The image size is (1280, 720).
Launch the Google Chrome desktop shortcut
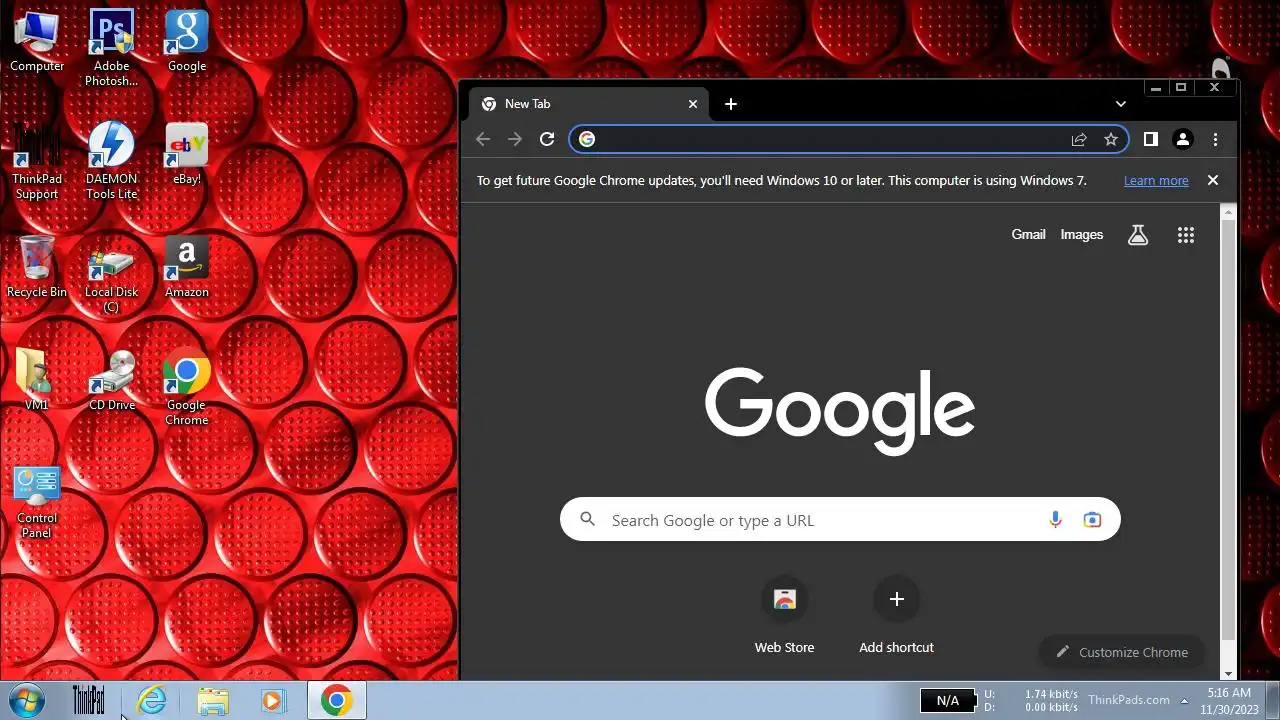[186, 388]
